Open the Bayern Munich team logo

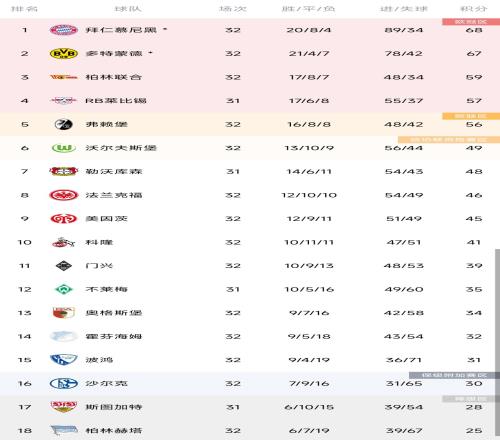[63, 30]
